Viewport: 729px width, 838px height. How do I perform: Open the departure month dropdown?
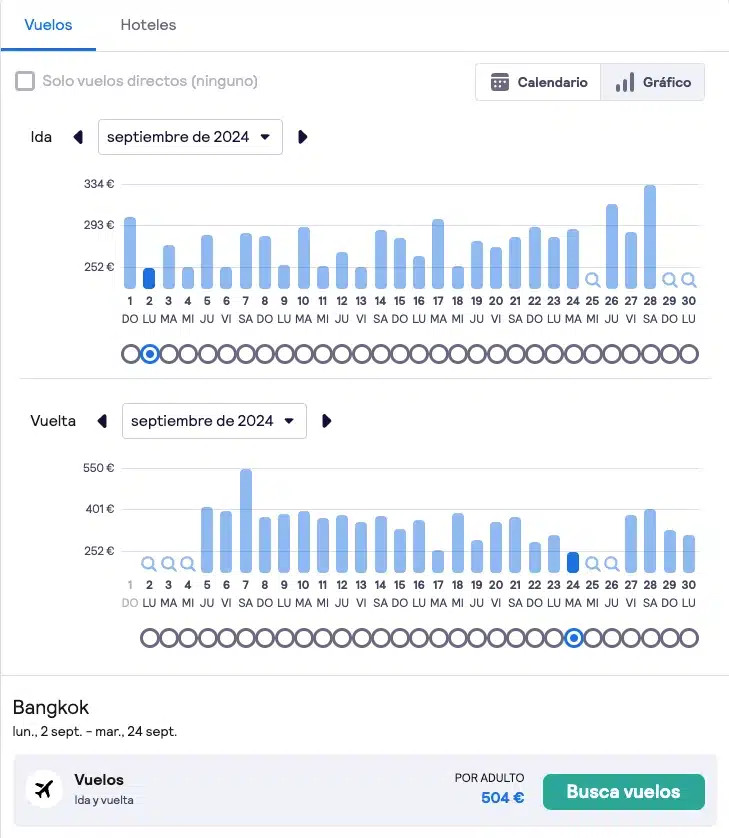coord(190,137)
